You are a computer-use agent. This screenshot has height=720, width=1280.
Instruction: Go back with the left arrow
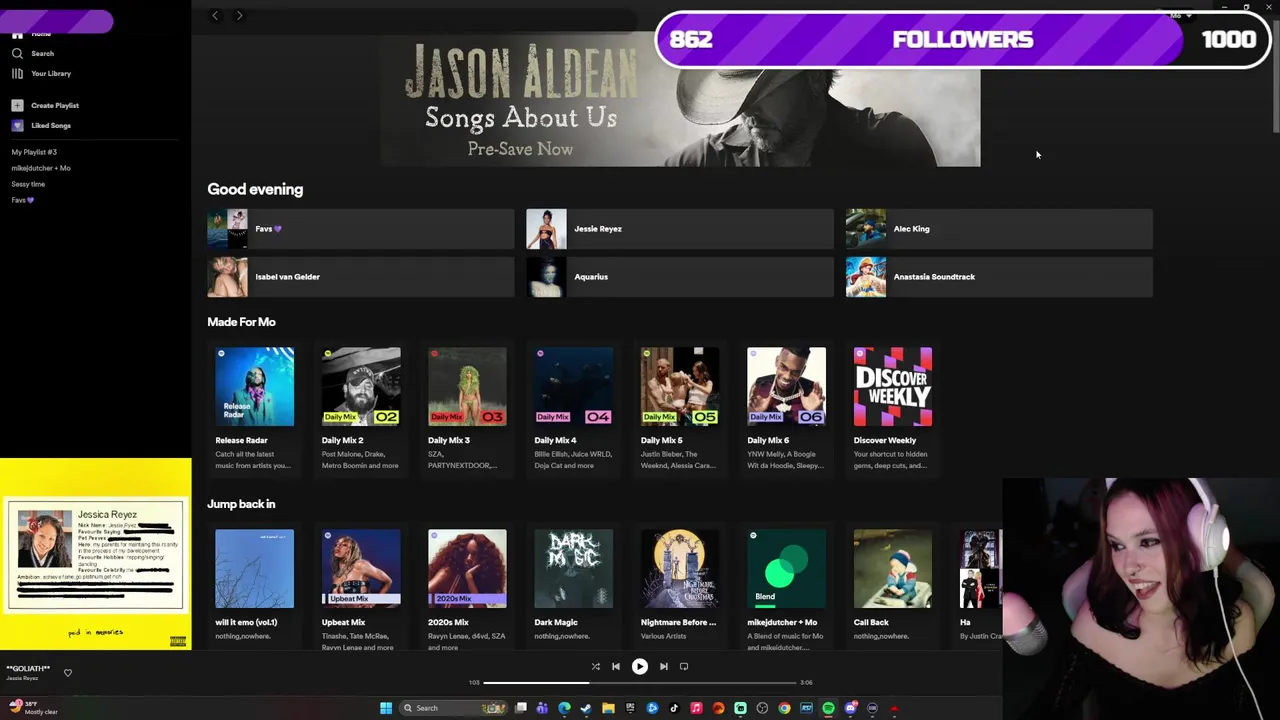point(215,15)
